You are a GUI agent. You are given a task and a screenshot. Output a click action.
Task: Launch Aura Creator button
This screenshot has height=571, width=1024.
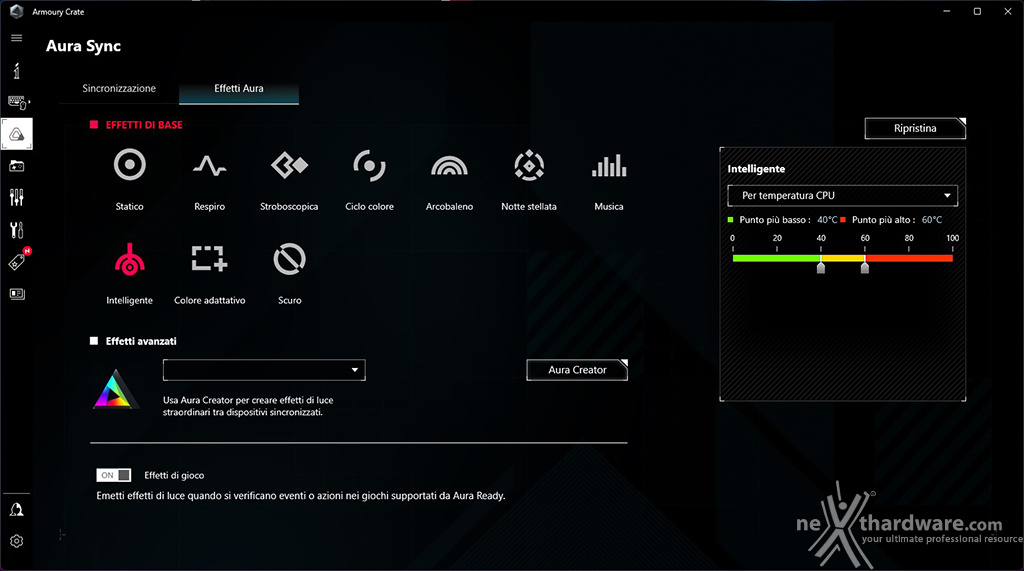[x=577, y=370]
